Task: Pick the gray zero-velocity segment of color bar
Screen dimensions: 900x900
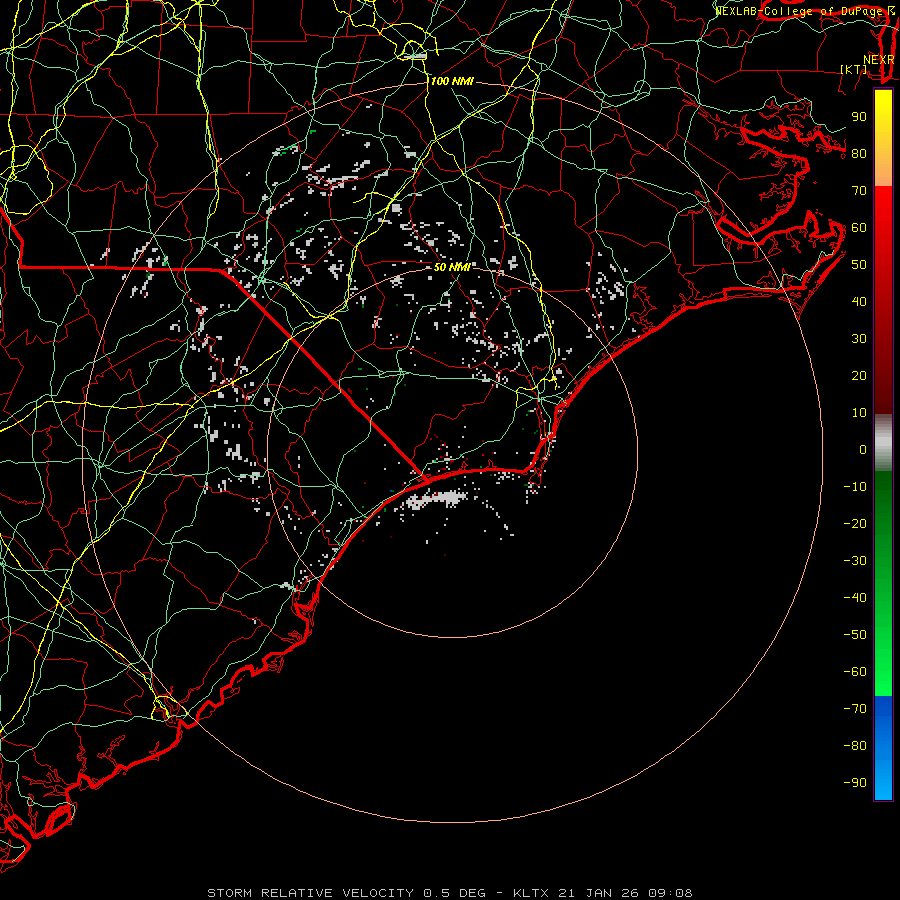Action: [x=883, y=443]
